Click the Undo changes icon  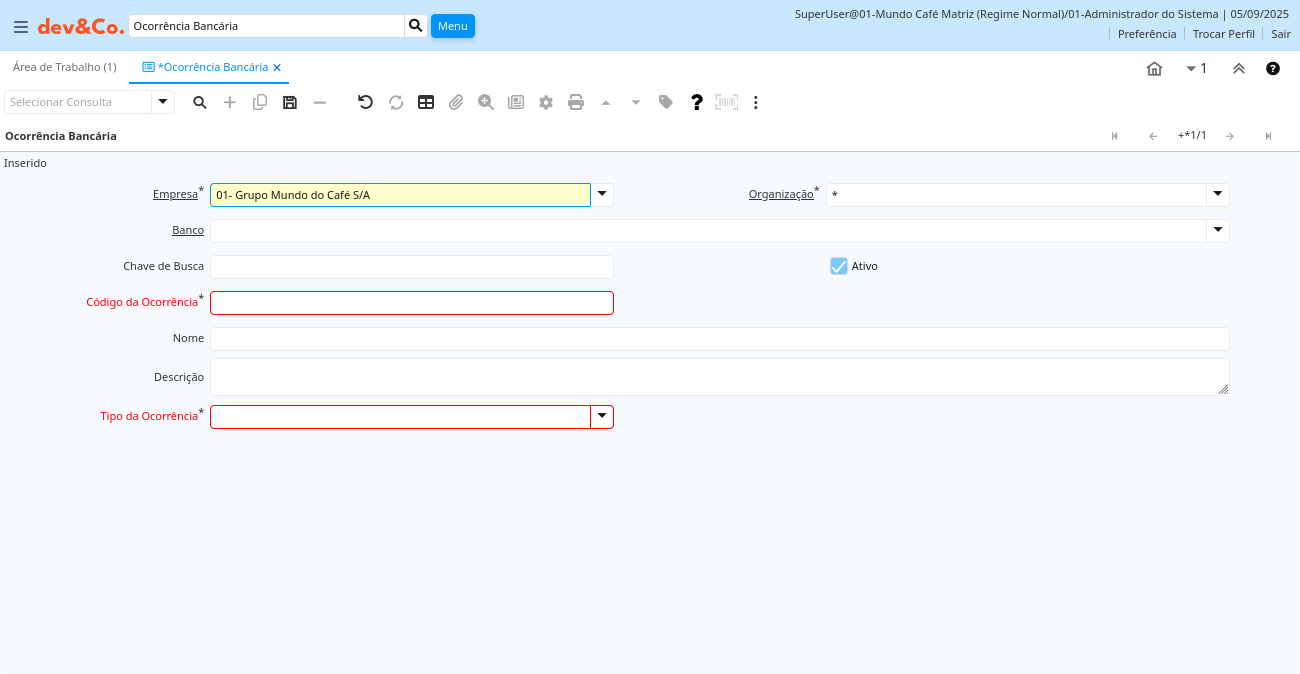[x=365, y=102]
